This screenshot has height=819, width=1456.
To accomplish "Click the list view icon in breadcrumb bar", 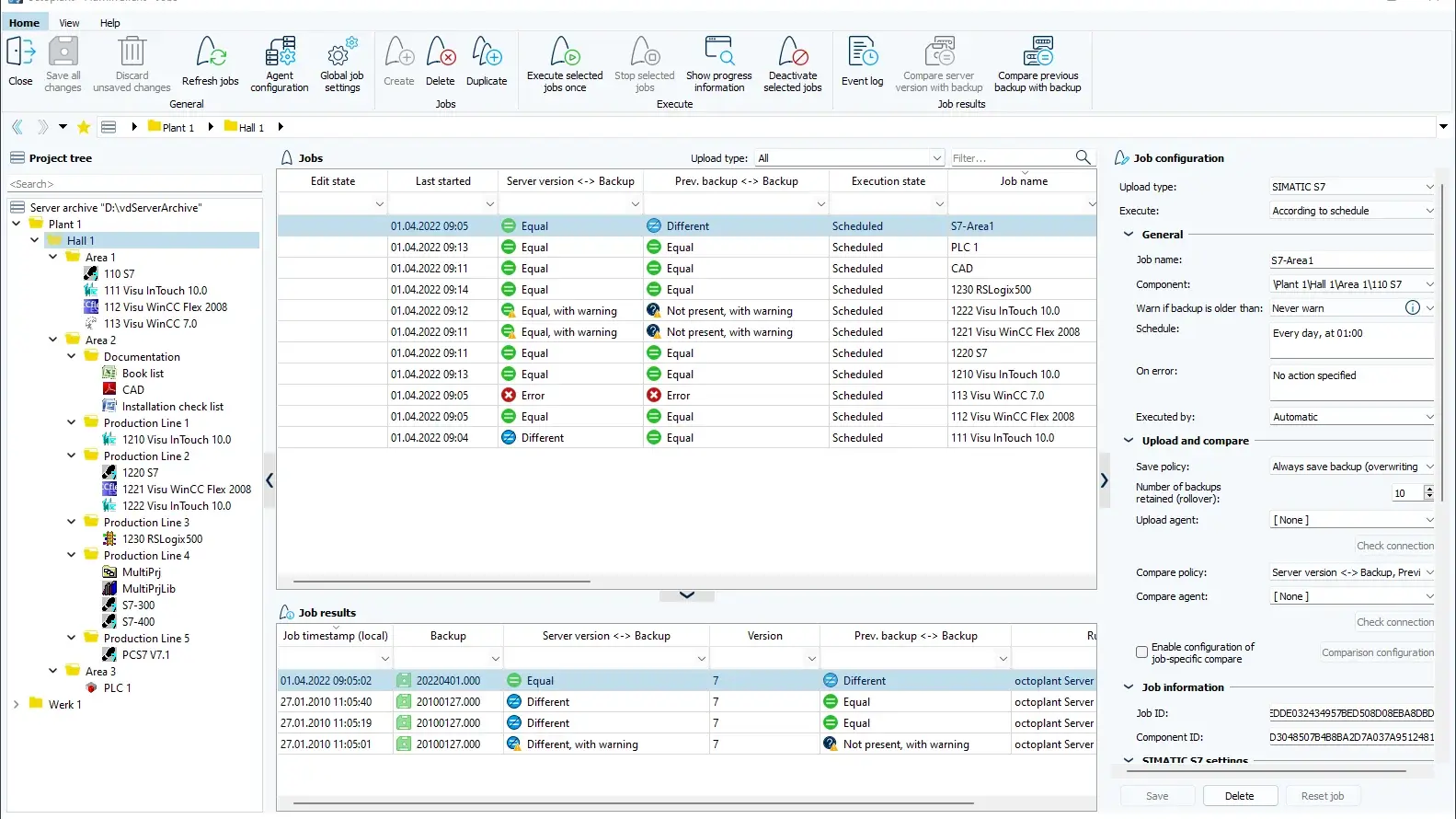I will pos(109,127).
